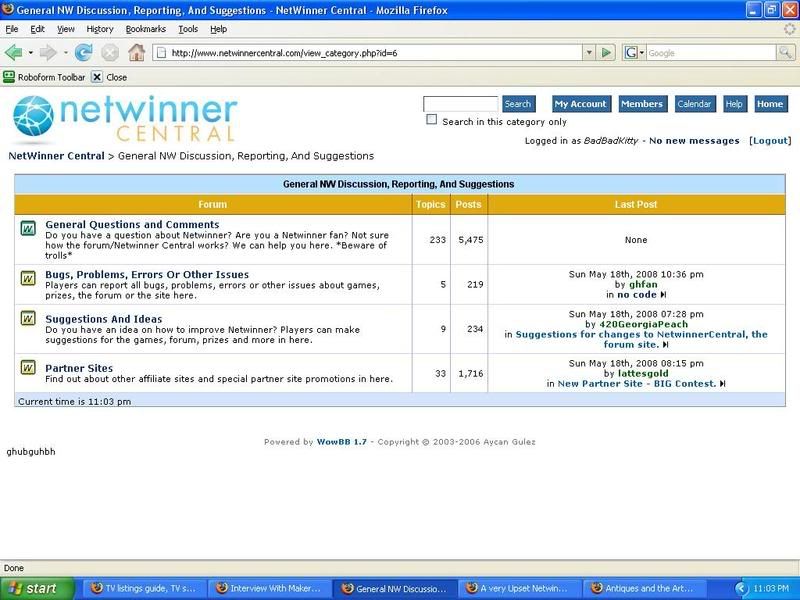Jump to last post arrow after 'BIG Contest.'
The width and height of the screenshot is (800, 600).
point(722,384)
